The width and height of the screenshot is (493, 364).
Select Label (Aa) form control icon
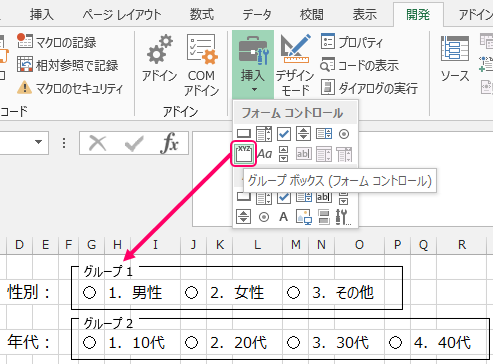pos(265,154)
